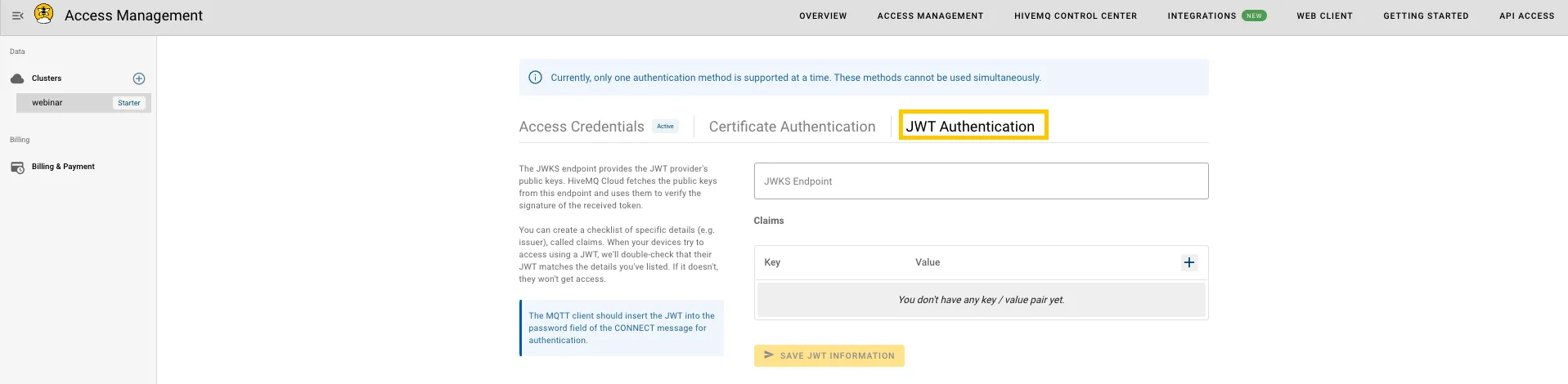Click the Key column header
Viewport: 1568px width, 384px height.
(772, 262)
